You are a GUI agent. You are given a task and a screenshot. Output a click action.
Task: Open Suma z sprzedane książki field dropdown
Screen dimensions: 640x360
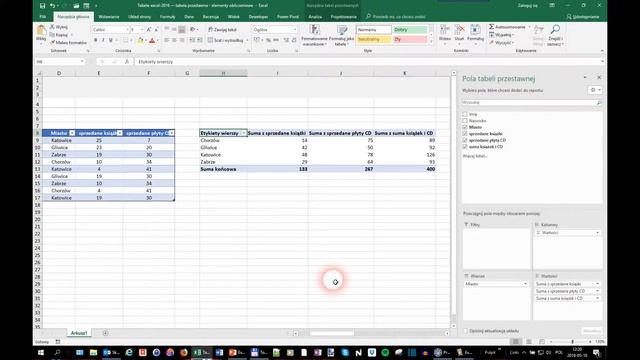tap(598, 284)
